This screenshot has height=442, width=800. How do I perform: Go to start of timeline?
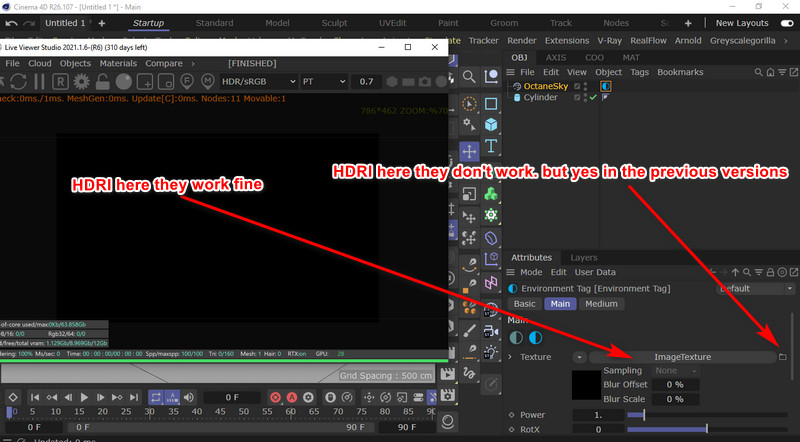click(35, 397)
